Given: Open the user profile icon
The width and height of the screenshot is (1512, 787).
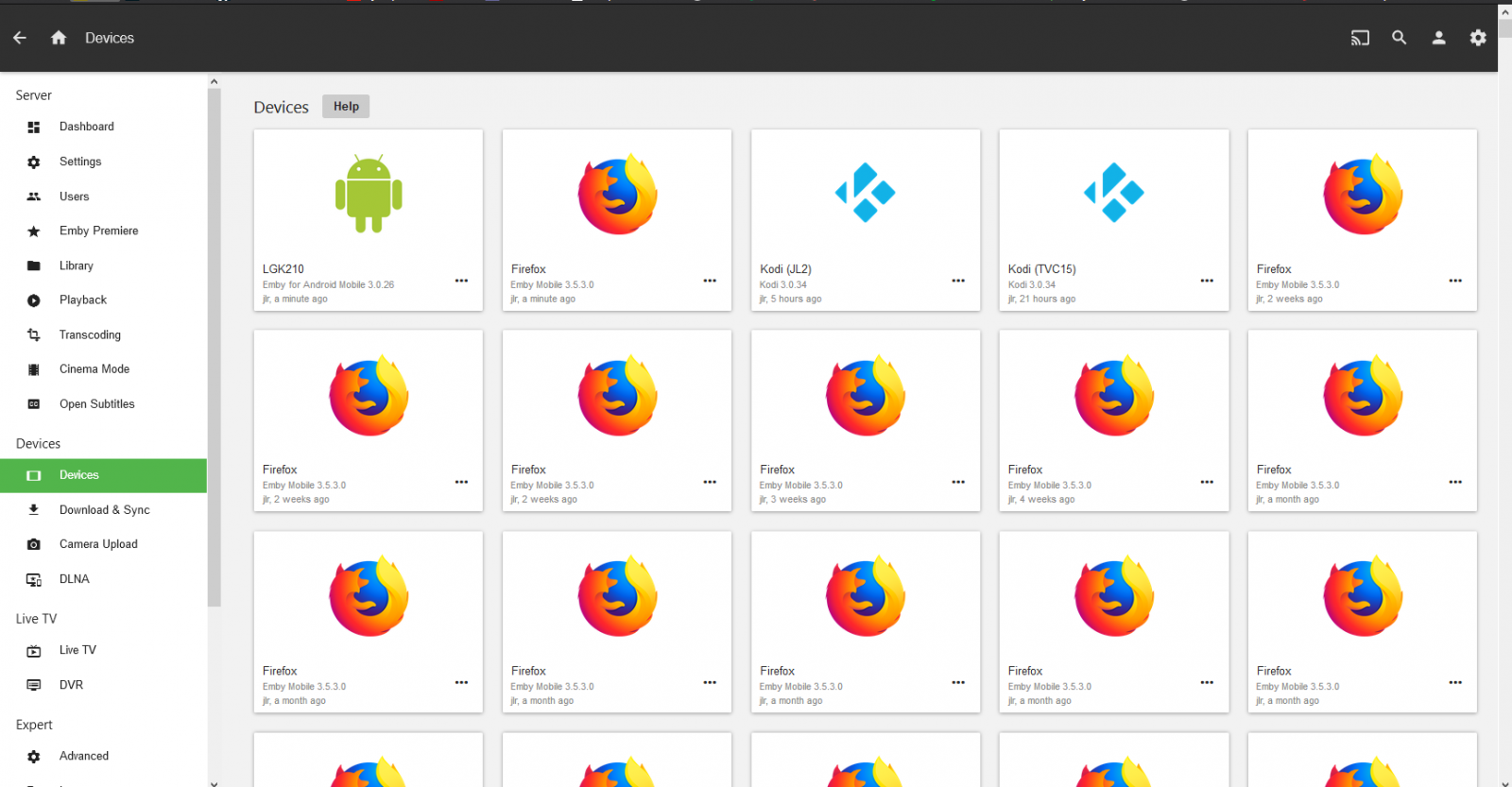Looking at the screenshot, I should pyautogui.click(x=1438, y=38).
